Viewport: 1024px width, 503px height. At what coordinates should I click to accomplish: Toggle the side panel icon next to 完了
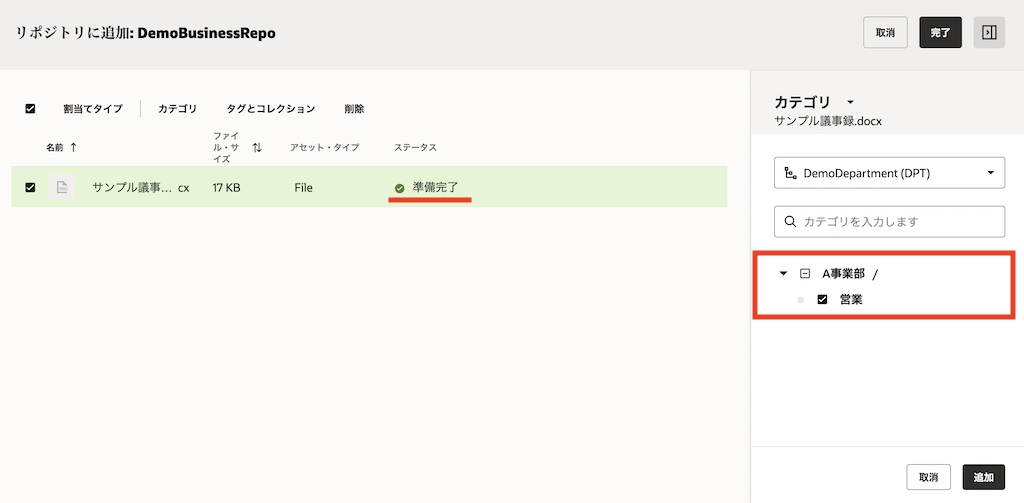click(x=988, y=32)
